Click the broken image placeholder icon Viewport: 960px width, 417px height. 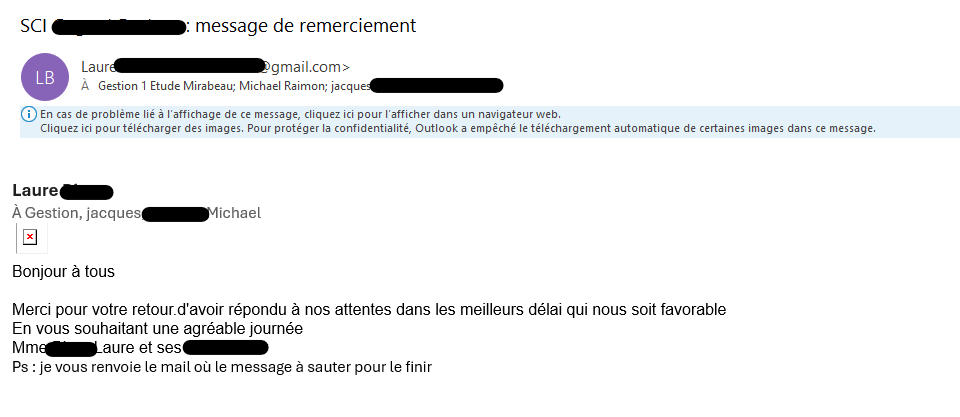tap(30, 237)
